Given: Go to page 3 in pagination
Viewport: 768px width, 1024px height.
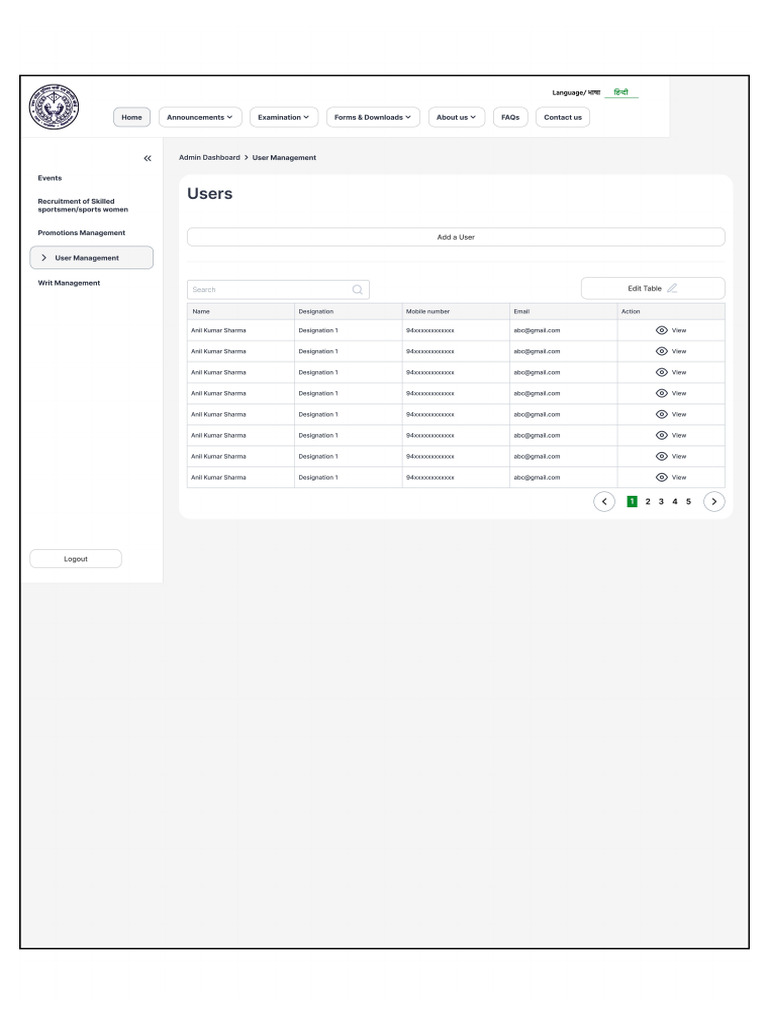Looking at the screenshot, I should pos(661,502).
